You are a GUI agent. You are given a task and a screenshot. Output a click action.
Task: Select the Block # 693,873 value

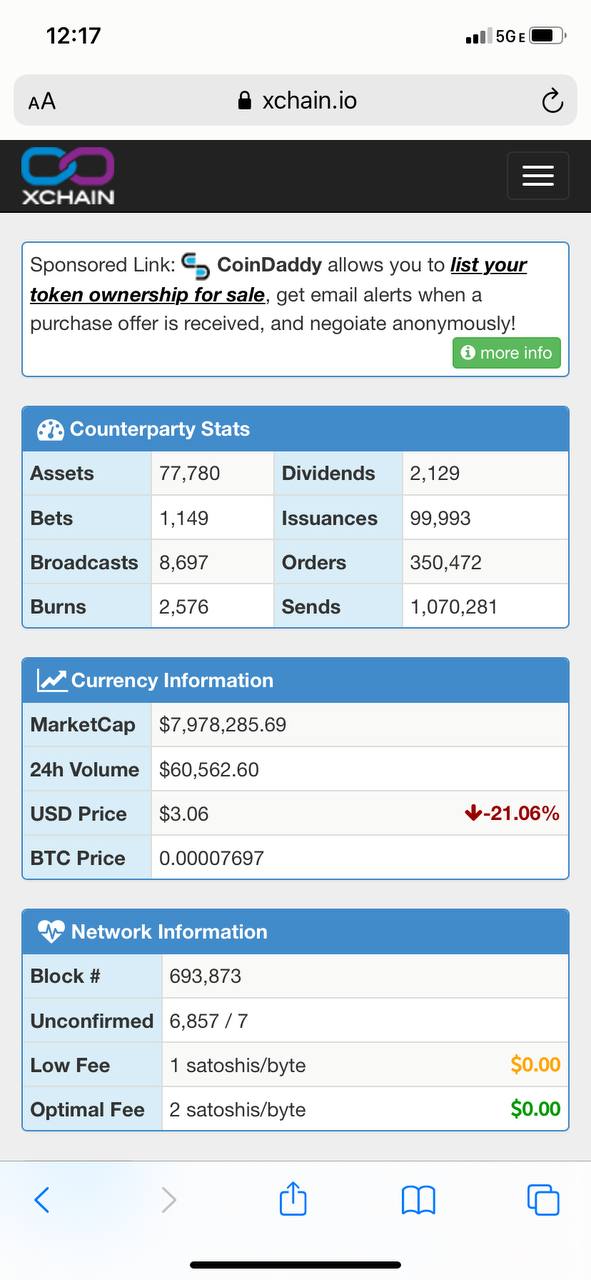click(x=205, y=976)
